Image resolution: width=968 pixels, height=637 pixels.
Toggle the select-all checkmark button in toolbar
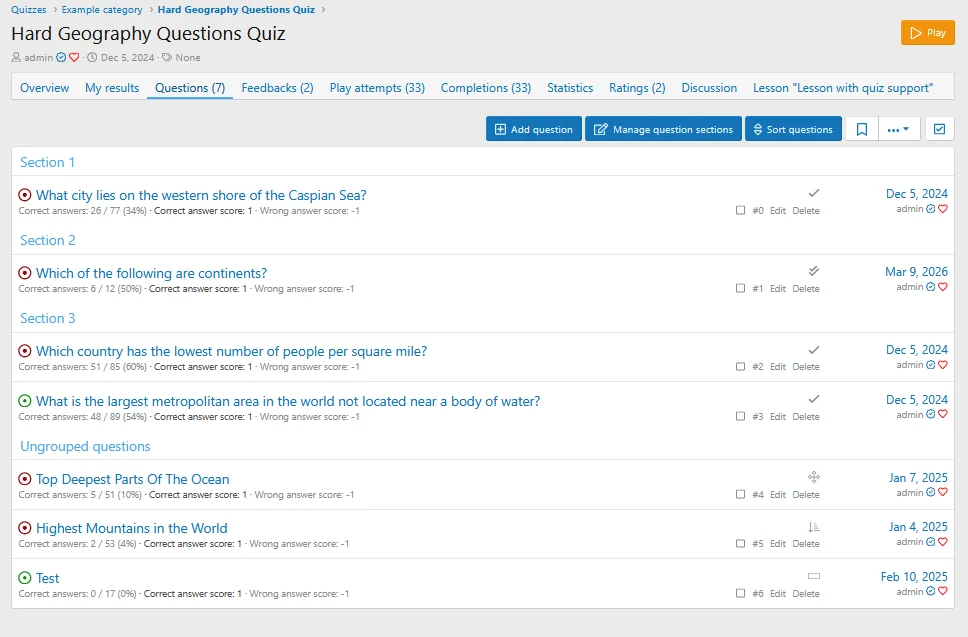coord(939,129)
